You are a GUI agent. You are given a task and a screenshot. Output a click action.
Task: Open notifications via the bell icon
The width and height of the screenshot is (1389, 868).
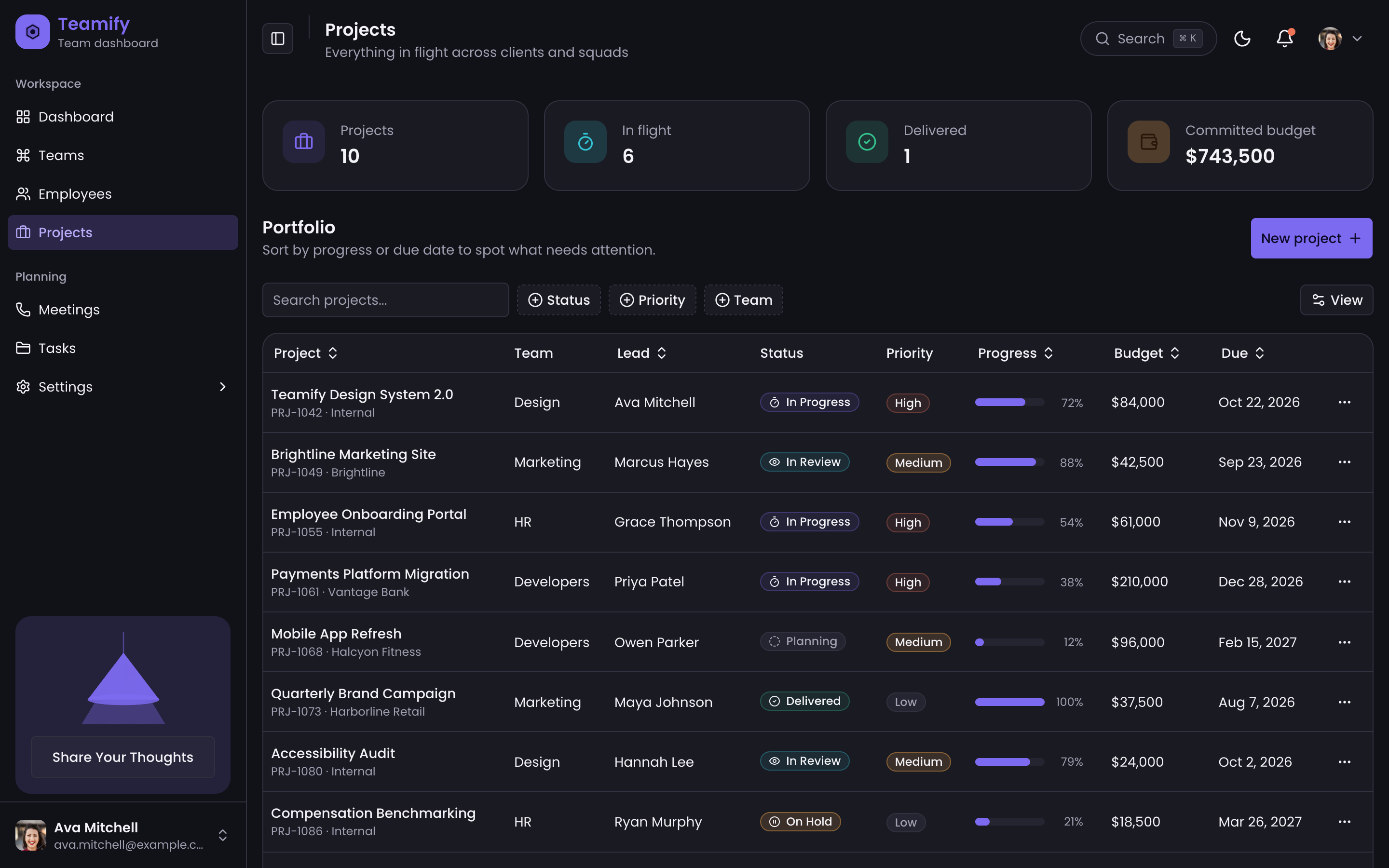tap(1284, 39)
